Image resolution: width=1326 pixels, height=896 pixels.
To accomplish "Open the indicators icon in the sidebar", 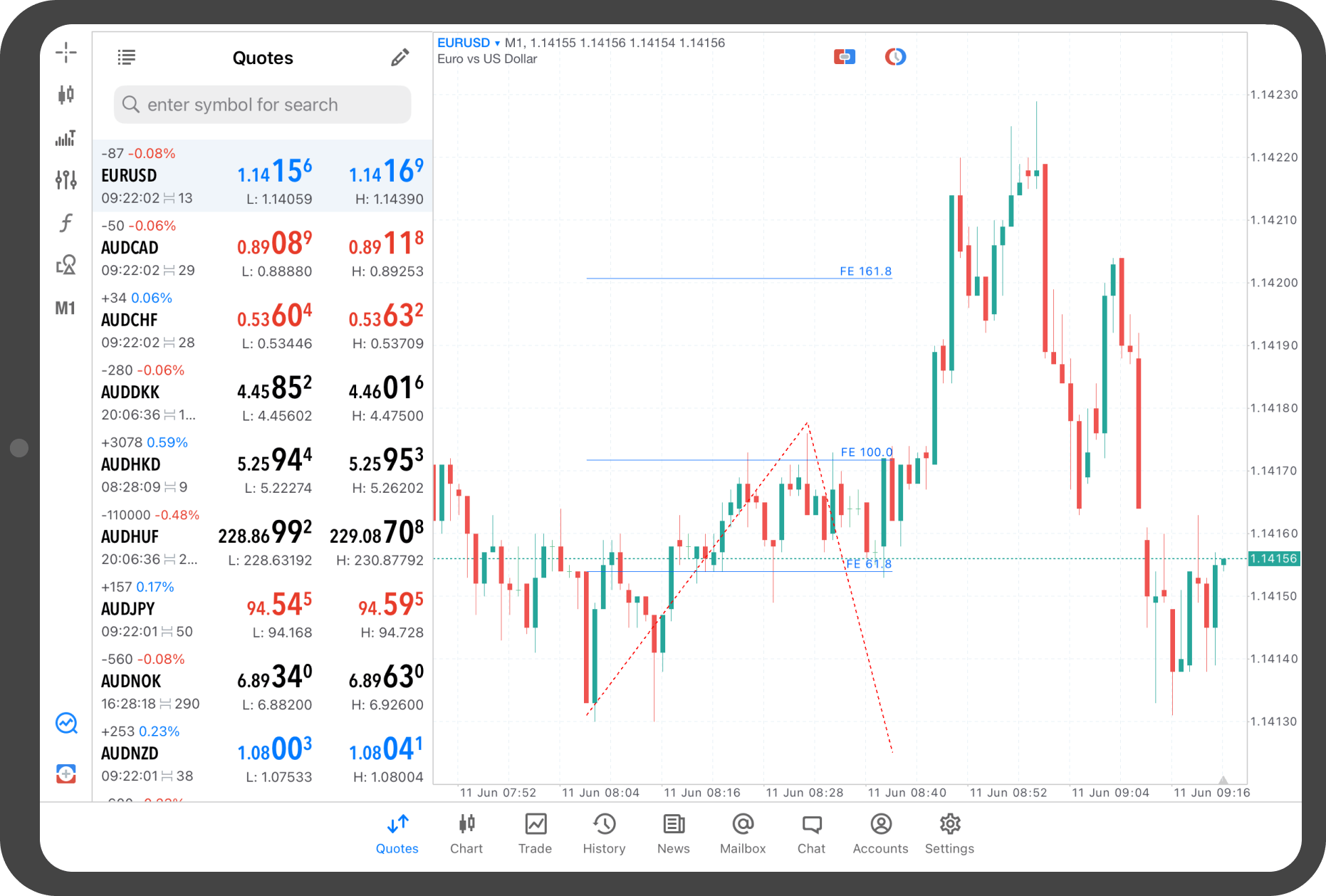I will pyautogui.click(x=66, y=138).
